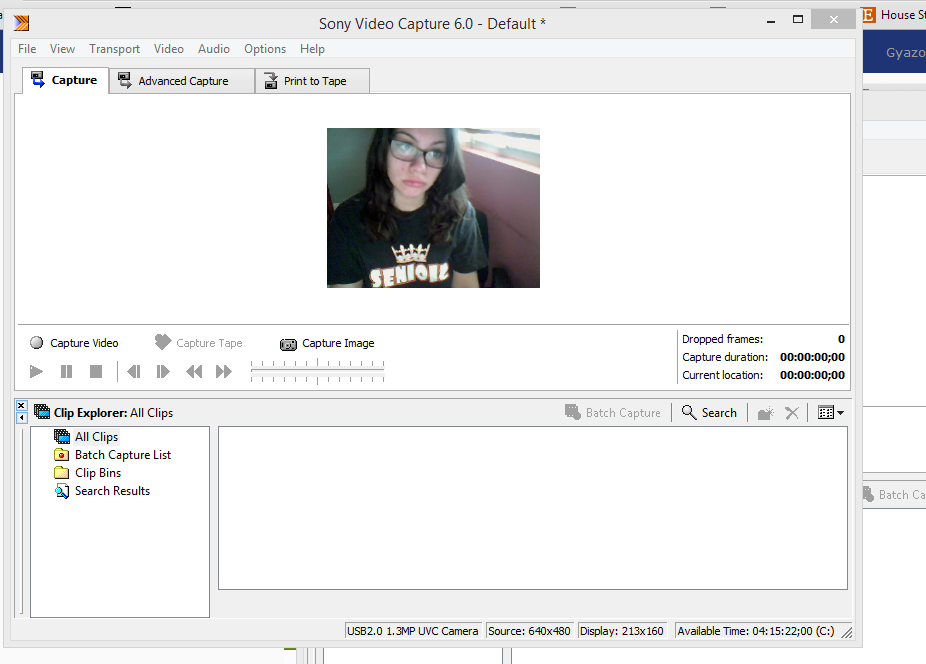Image resolution: width=926 pixels, height=664 pixels.
Task: Click the Stop transport button
Action: [x=96, y=372]
